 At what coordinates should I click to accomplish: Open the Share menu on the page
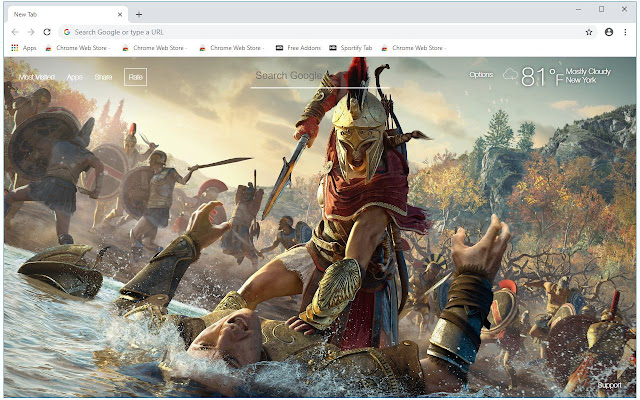click(x=103, y=77)
